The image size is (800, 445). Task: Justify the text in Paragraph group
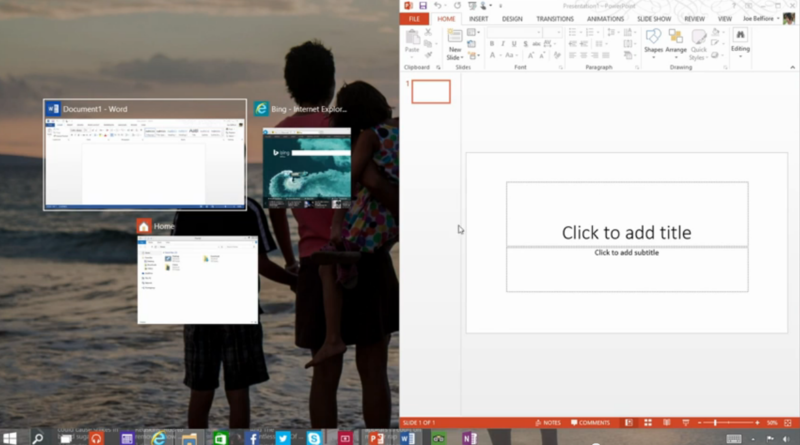[606, 55]
